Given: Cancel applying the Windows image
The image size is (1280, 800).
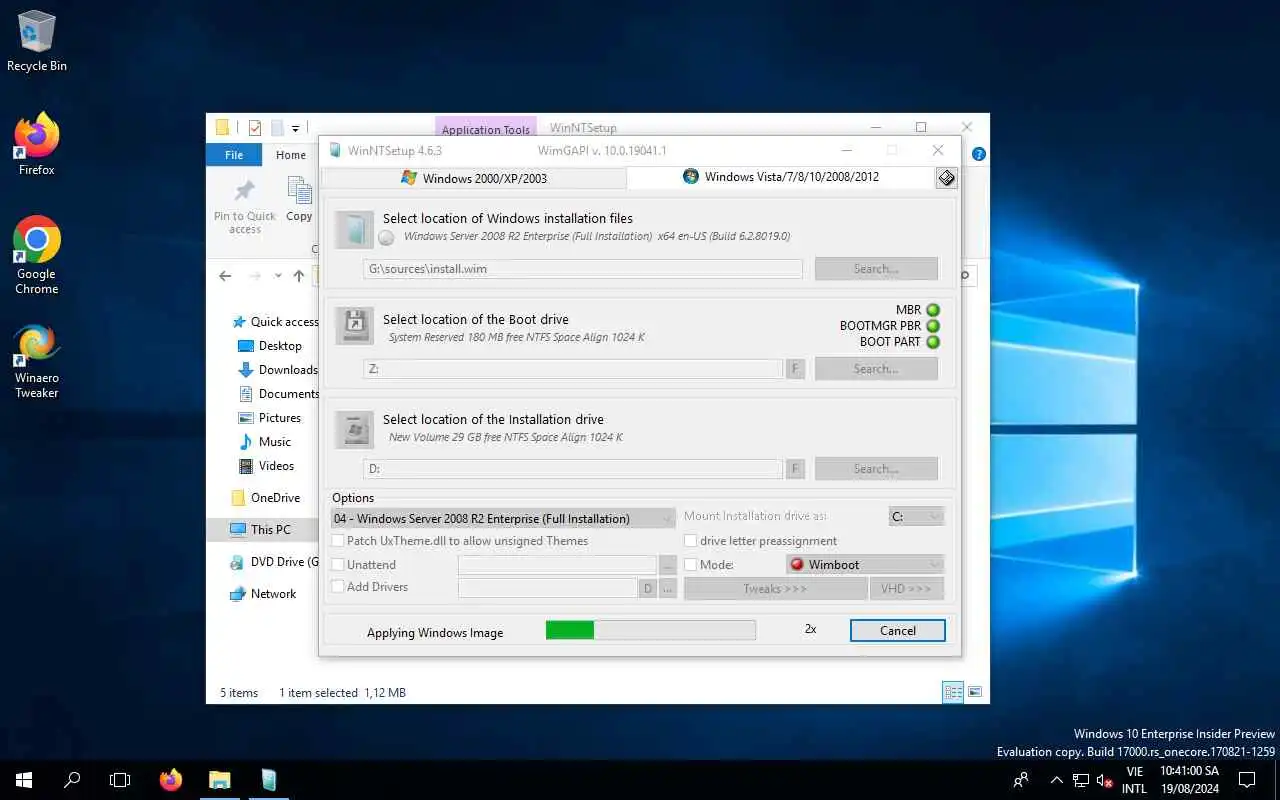Looking at the screenshot, I should pyautogui.click(x=898, y=631).
